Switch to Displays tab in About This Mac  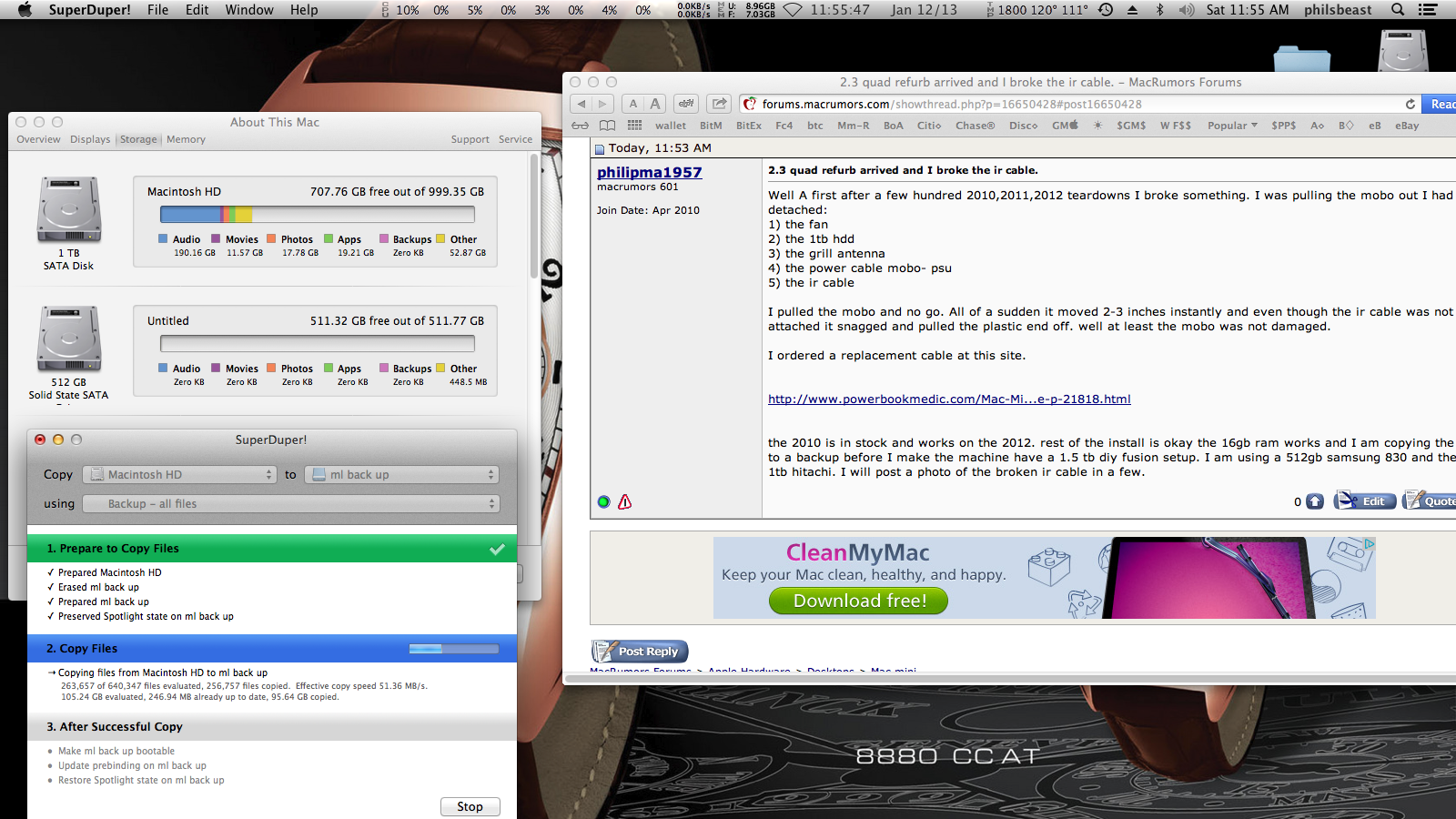tap(90, 139)
